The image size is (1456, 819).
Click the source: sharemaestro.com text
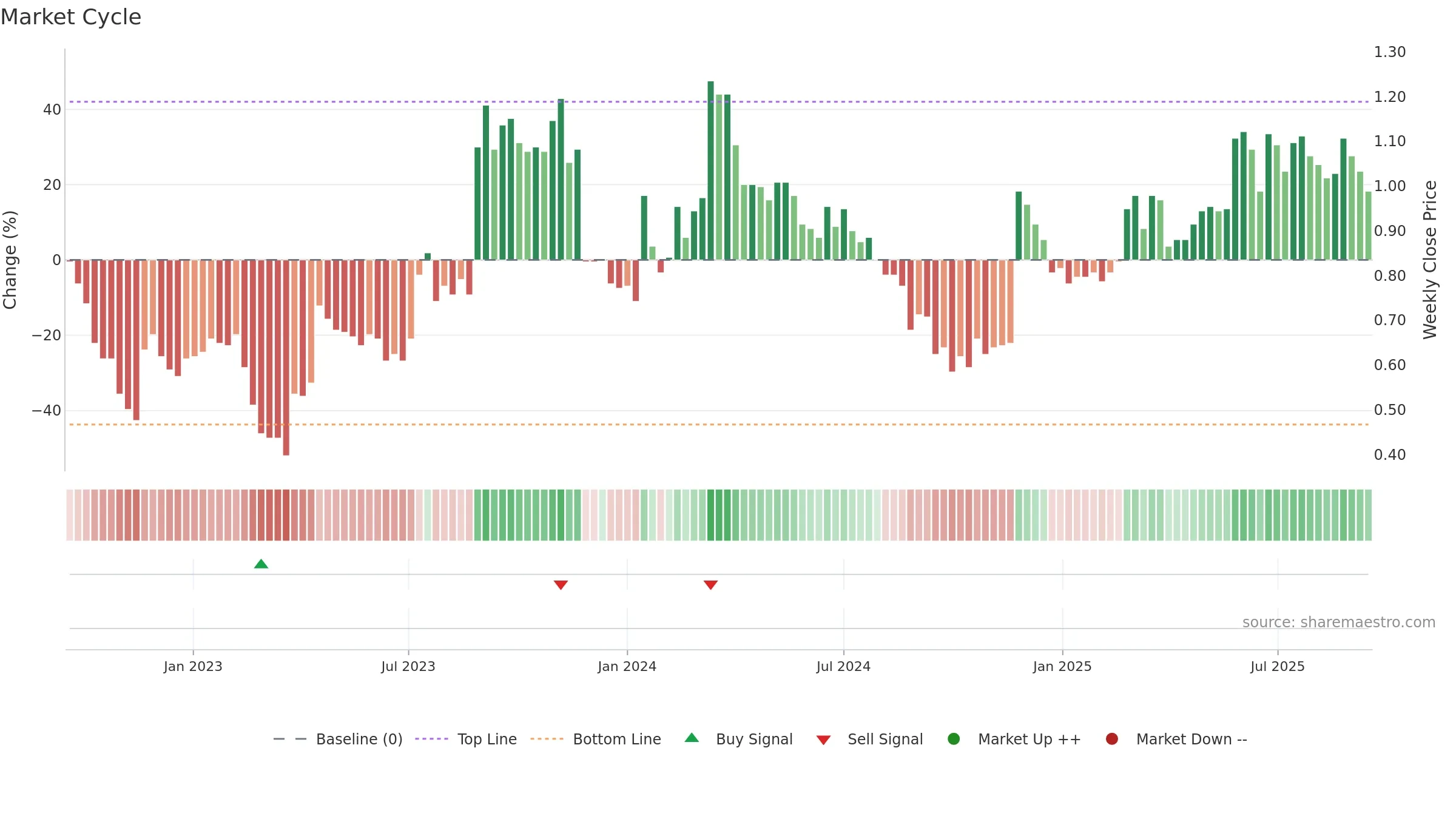pos(1339,622)
